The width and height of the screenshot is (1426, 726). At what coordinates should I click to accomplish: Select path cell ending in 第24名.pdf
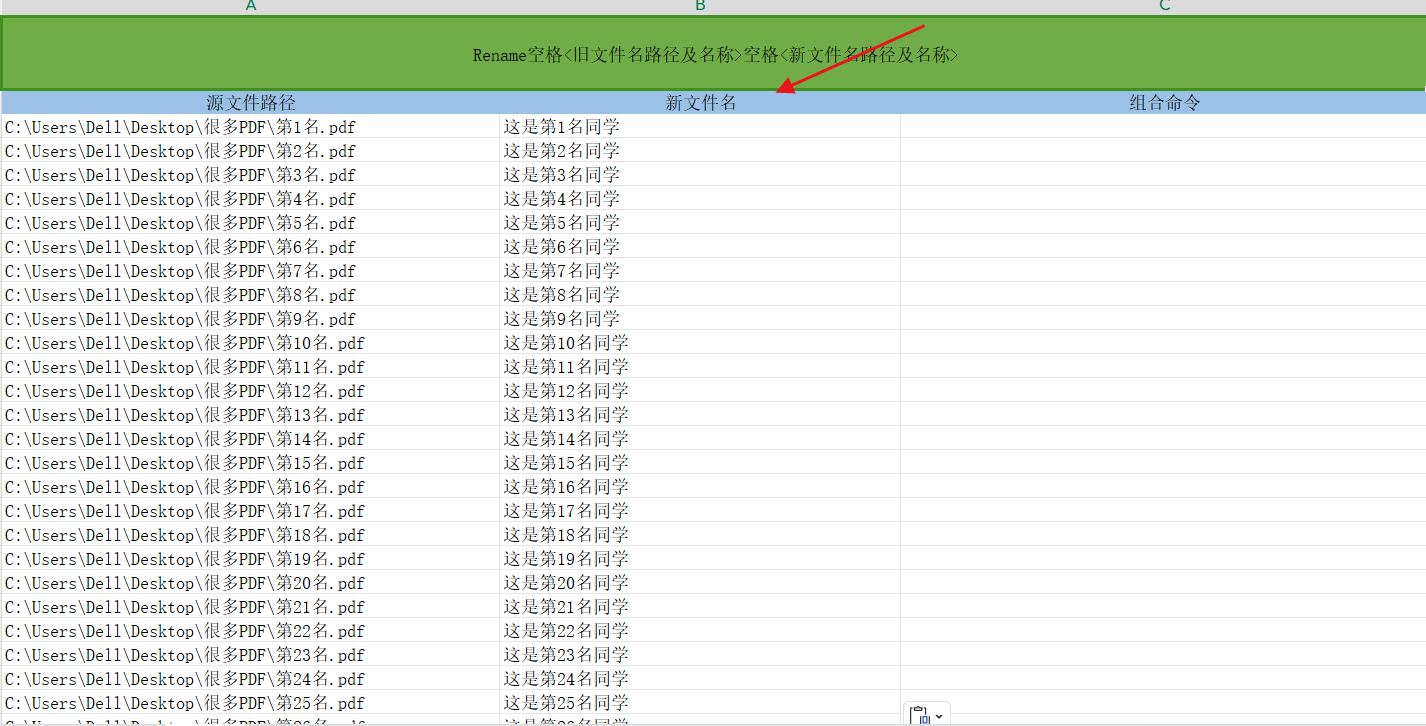pos(251,679)
